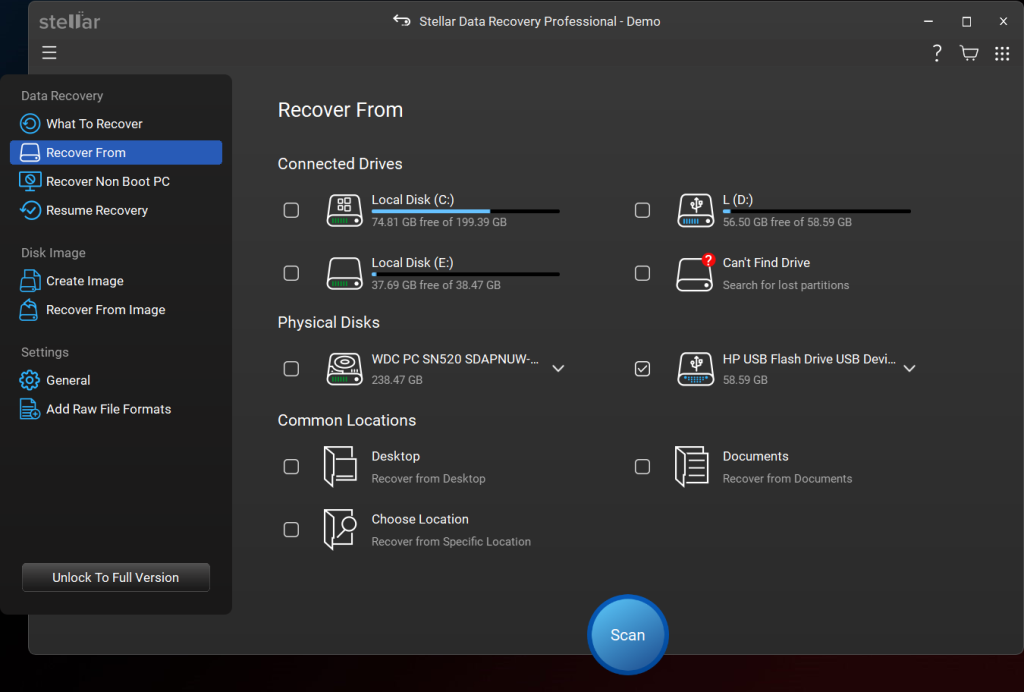This screenshot has height=692, width=1024.
Task: Close the Stellar Data Recovery window
Action: click(x=1004, y=21)
